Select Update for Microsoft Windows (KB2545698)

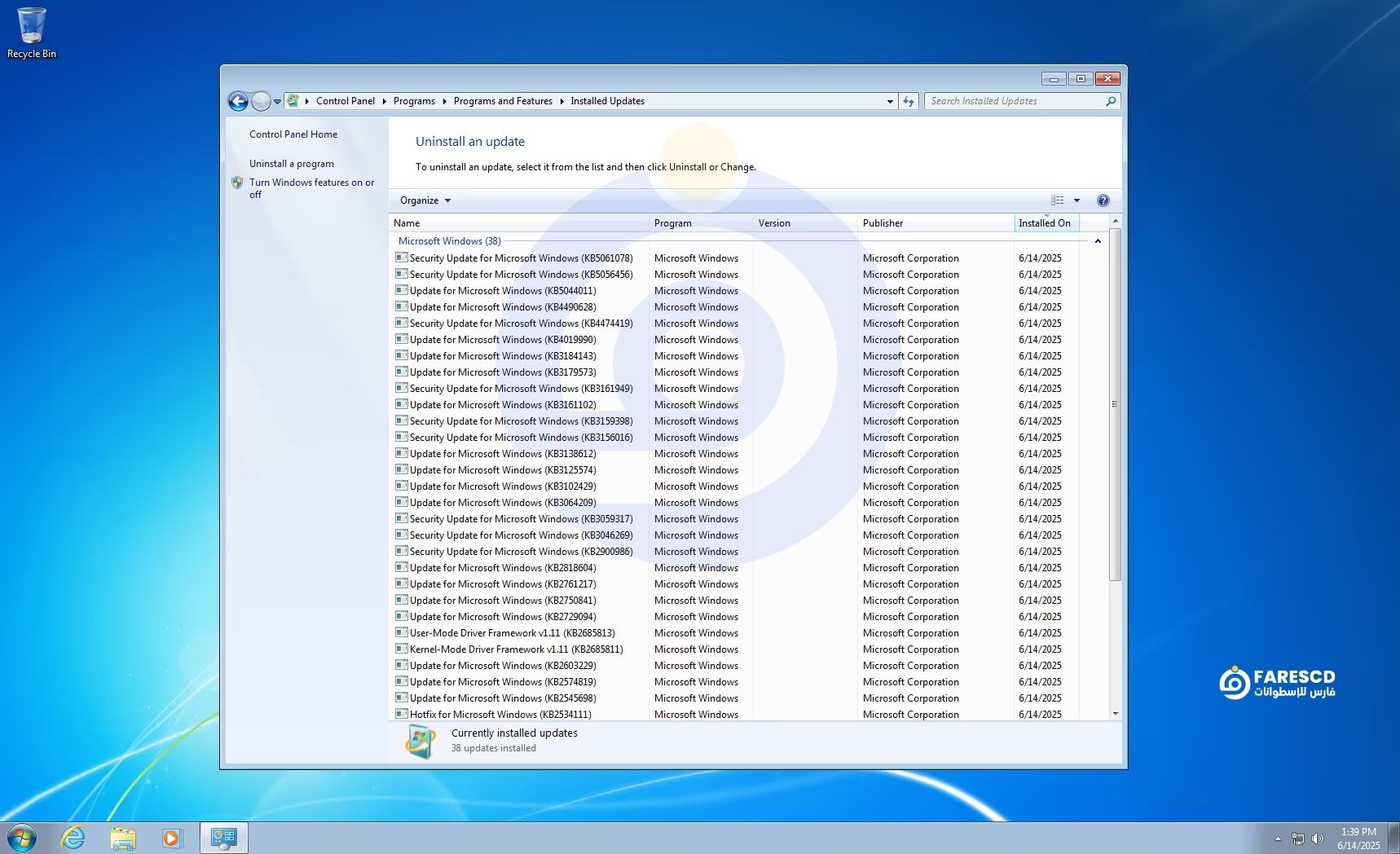point(503,698)
